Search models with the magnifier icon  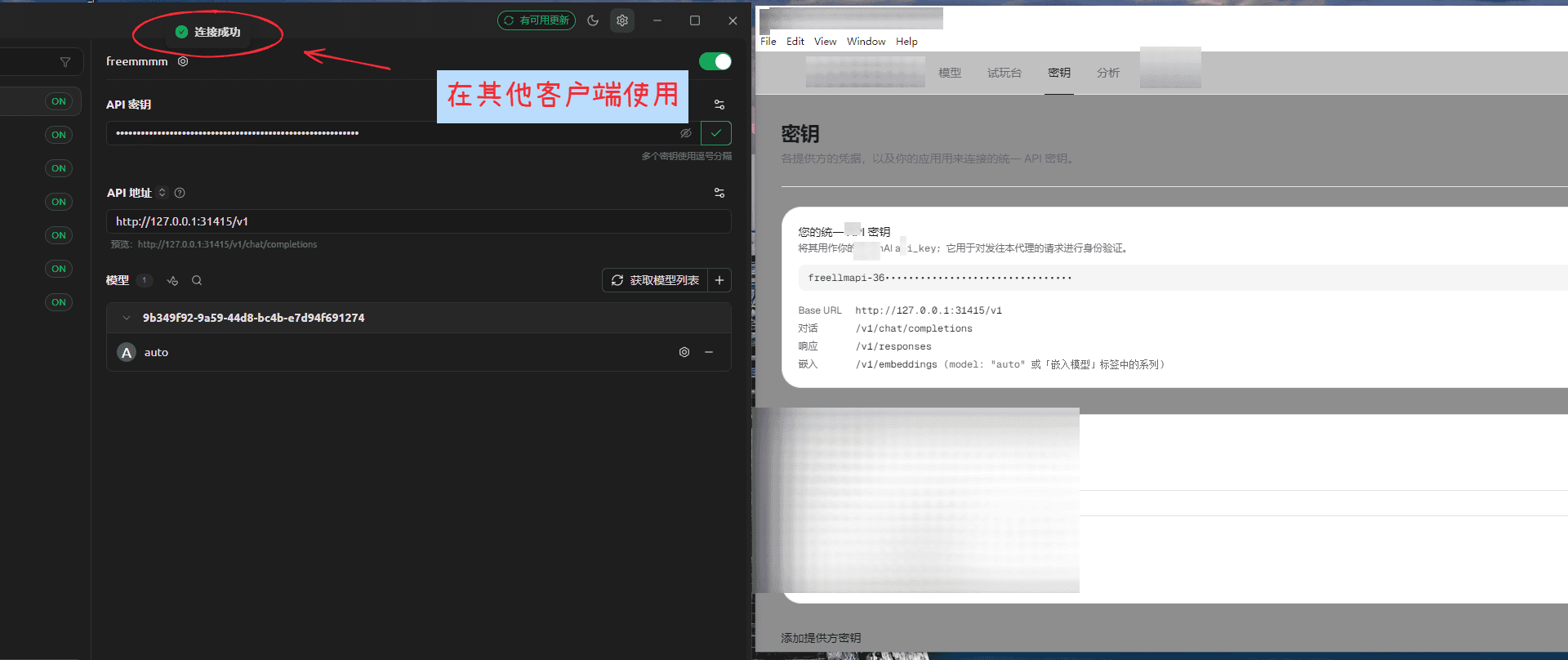tap(197, 280)
